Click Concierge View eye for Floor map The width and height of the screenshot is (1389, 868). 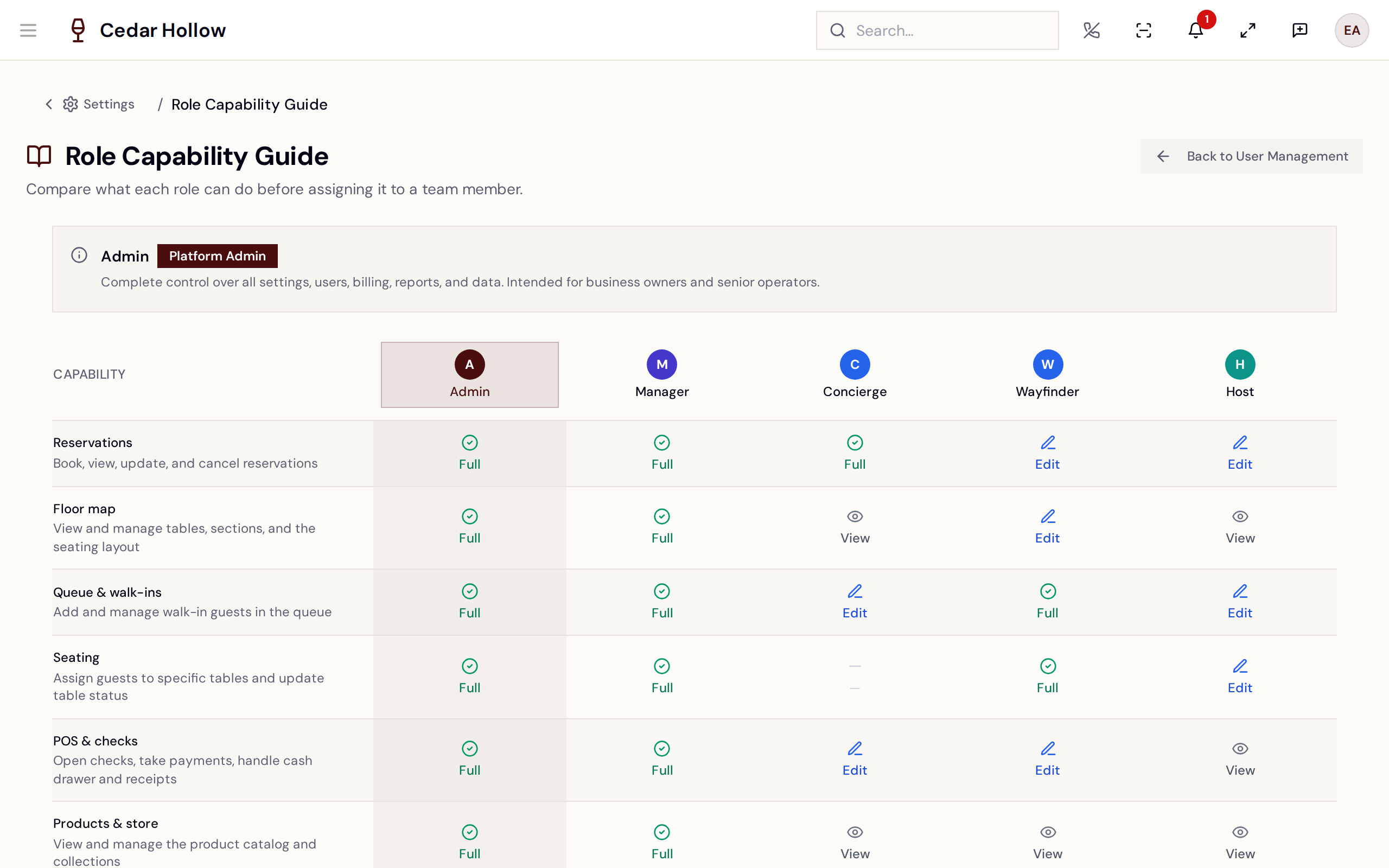pyautogui.click(x=855, y=516)
